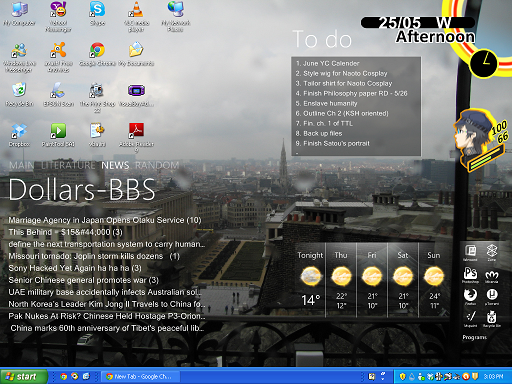Click the Persona-style clock widget
This screenshot has width=512, height=384.
click(x=483, y=63)
